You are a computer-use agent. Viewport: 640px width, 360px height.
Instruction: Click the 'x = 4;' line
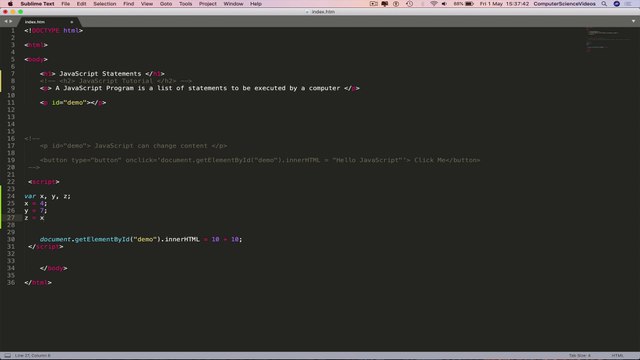click(36, 203)
